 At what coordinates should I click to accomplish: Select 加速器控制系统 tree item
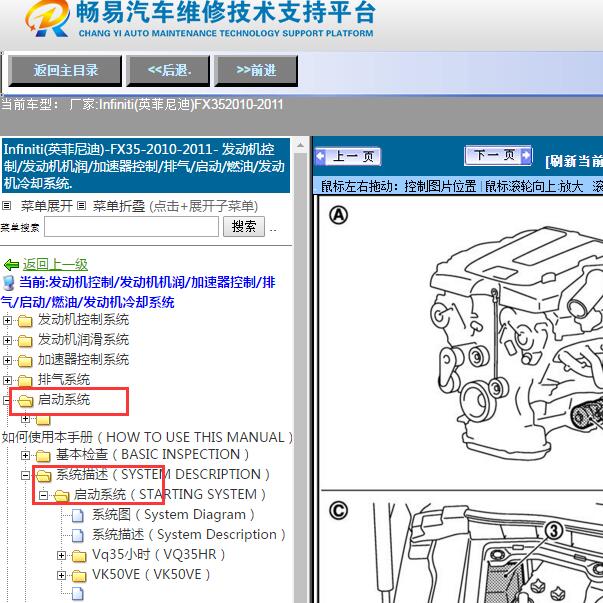pos(83,360)
